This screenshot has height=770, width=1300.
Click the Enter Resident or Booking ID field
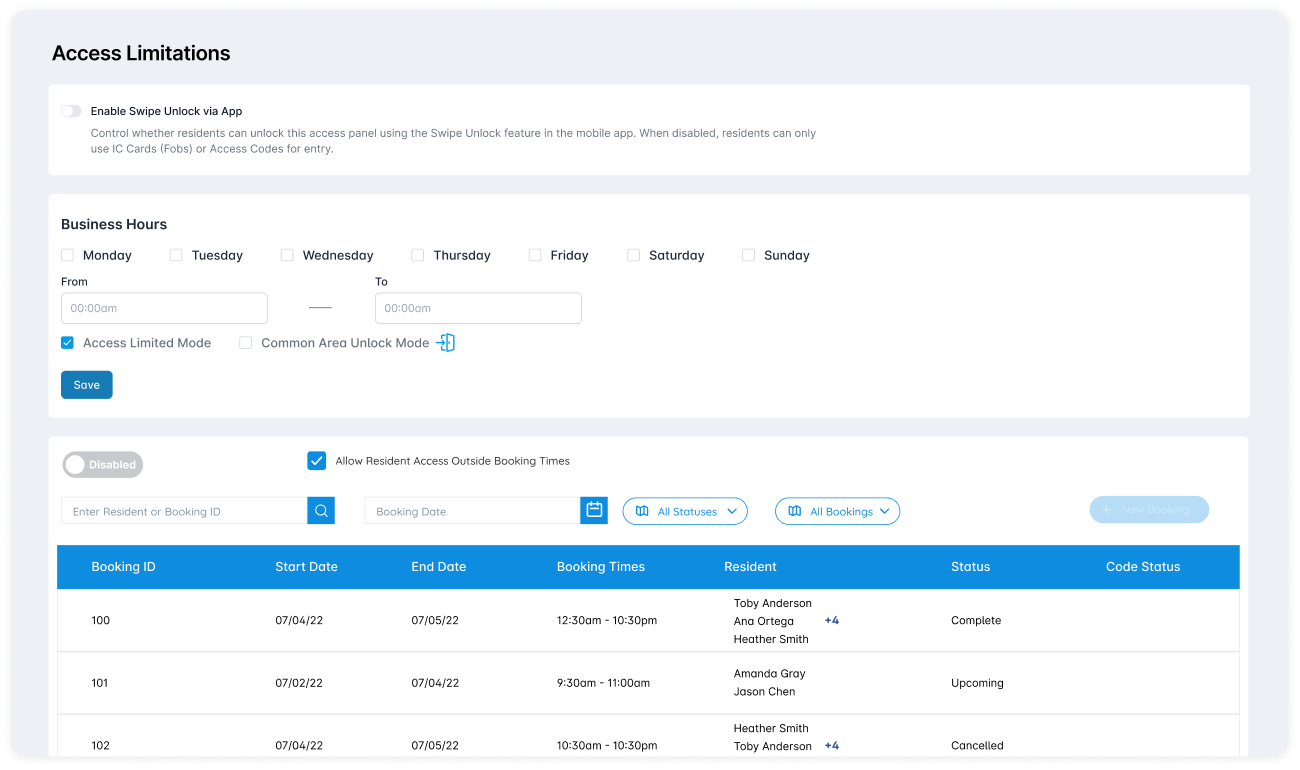(x=184, y=511)
